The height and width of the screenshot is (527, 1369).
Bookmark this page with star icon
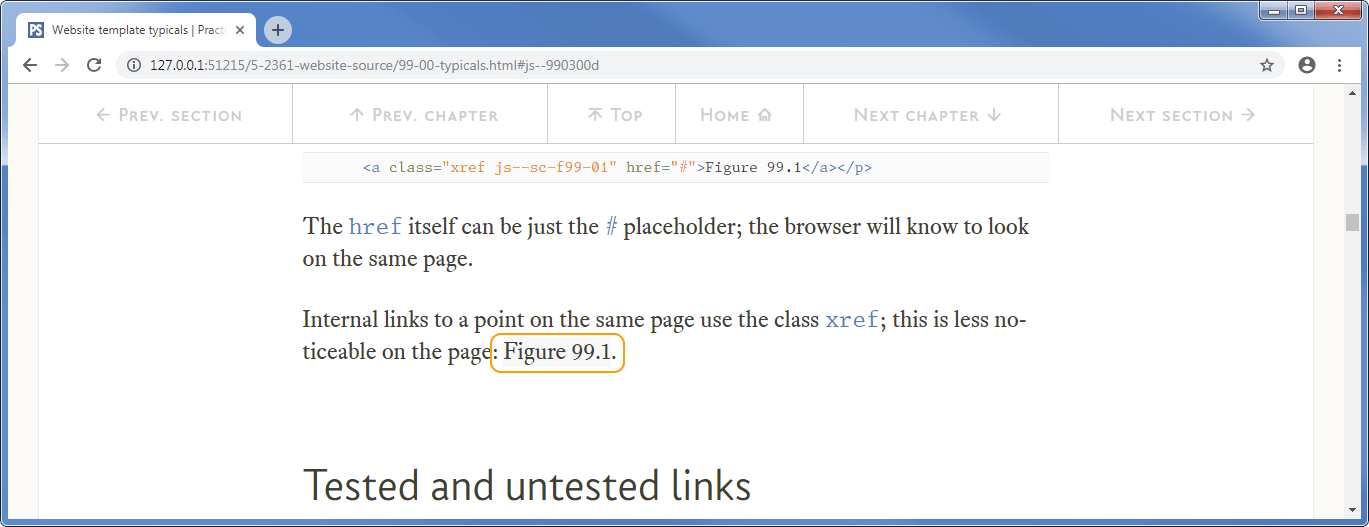(x=1267, y=65)
